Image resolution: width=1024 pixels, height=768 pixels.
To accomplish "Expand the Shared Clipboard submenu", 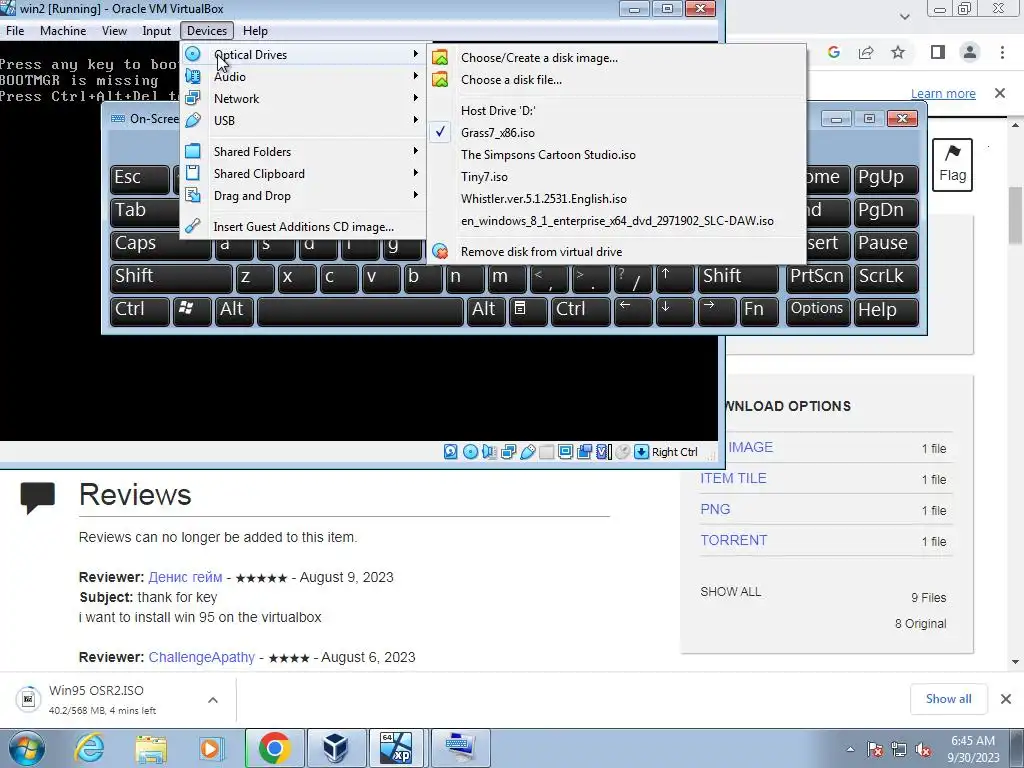I will [303, 174].
